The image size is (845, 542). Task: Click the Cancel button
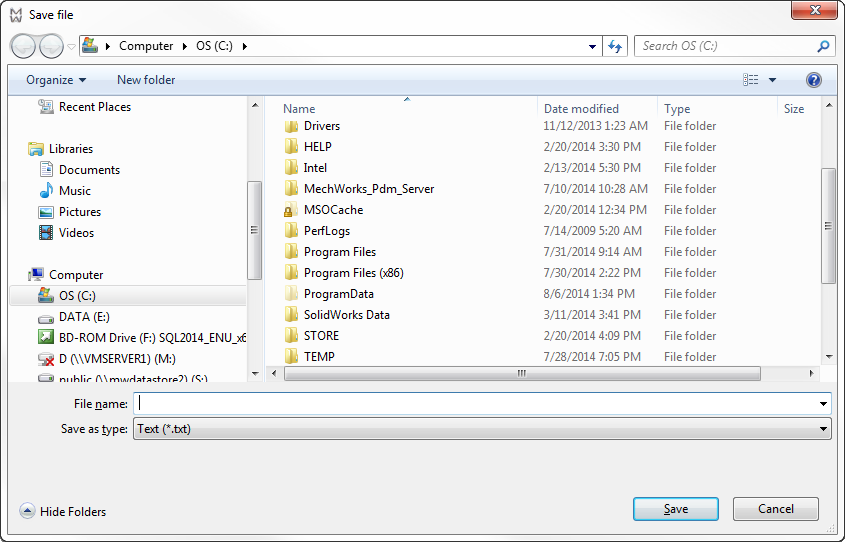pyautogui.click(x=775, y=509)
